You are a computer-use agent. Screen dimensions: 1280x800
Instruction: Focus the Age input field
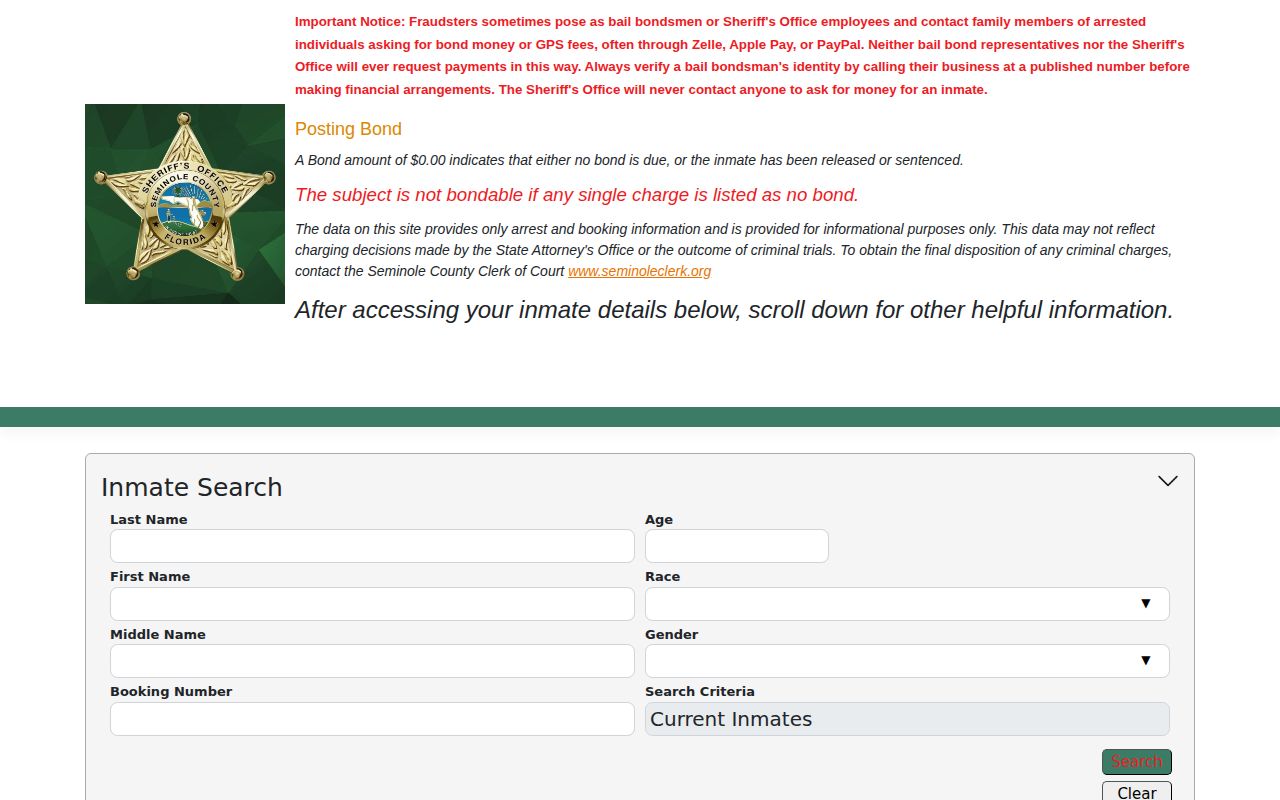737,546
